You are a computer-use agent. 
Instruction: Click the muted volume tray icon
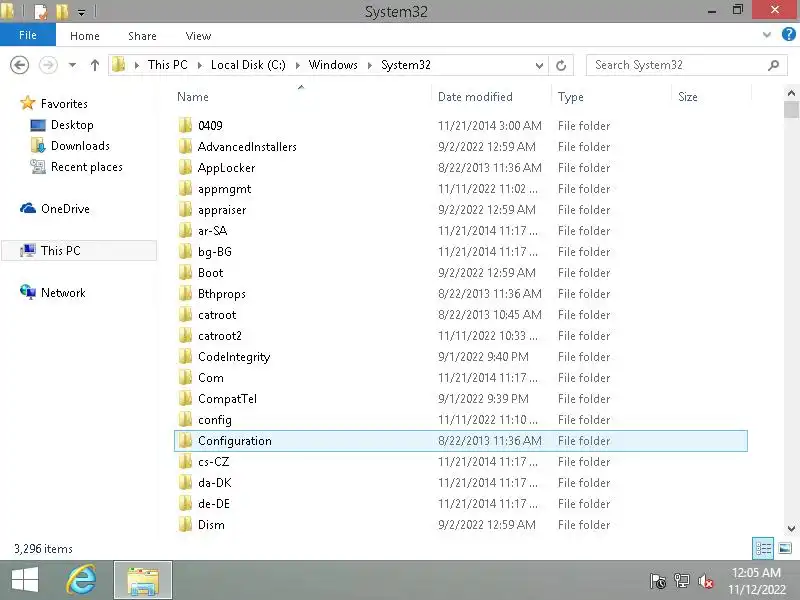[706, 581]
